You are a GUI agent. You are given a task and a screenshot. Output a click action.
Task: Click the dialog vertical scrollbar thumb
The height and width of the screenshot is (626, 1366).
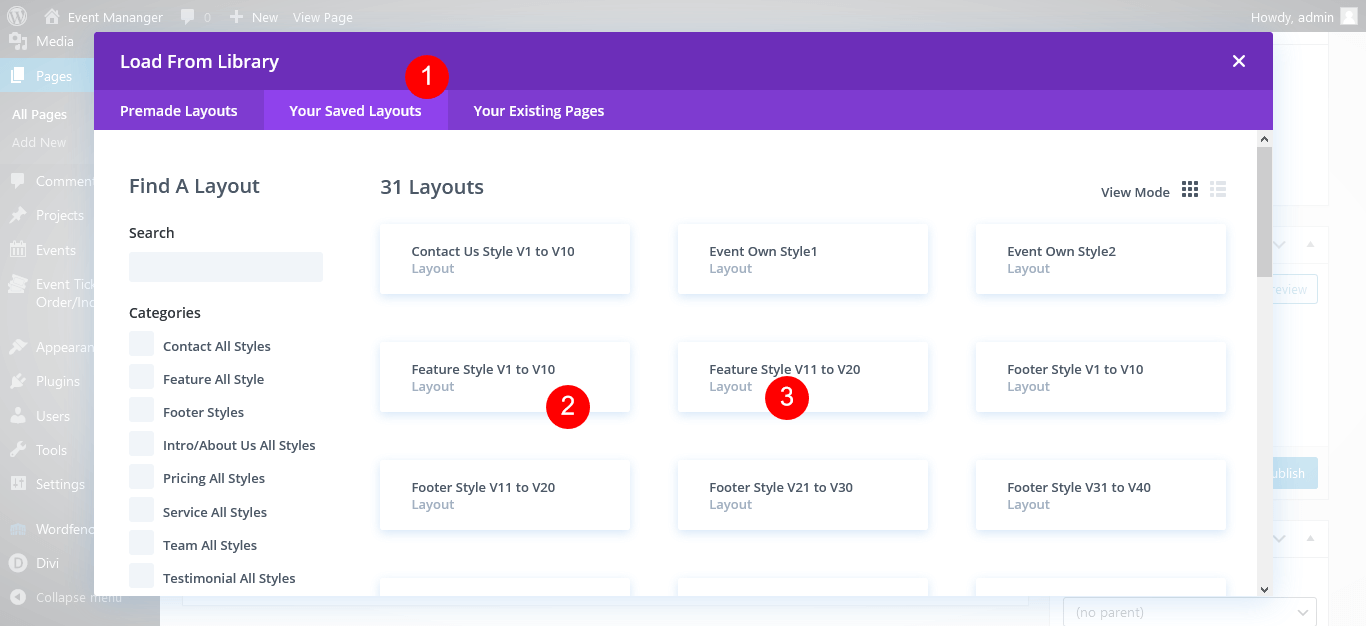coord(1264,211)
